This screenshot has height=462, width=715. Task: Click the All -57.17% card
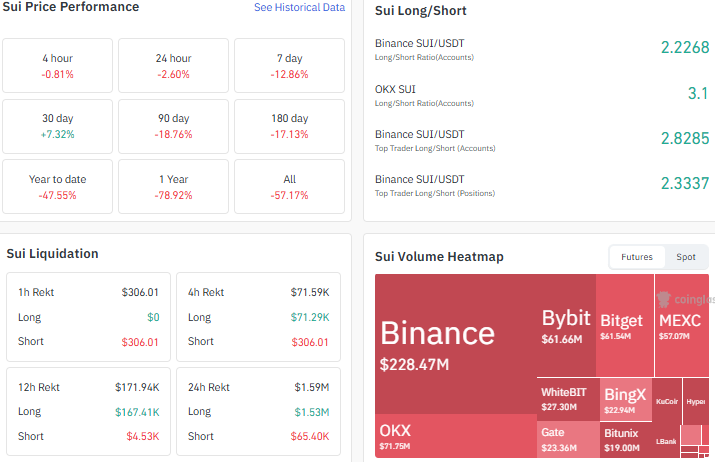tap(290, 187)
